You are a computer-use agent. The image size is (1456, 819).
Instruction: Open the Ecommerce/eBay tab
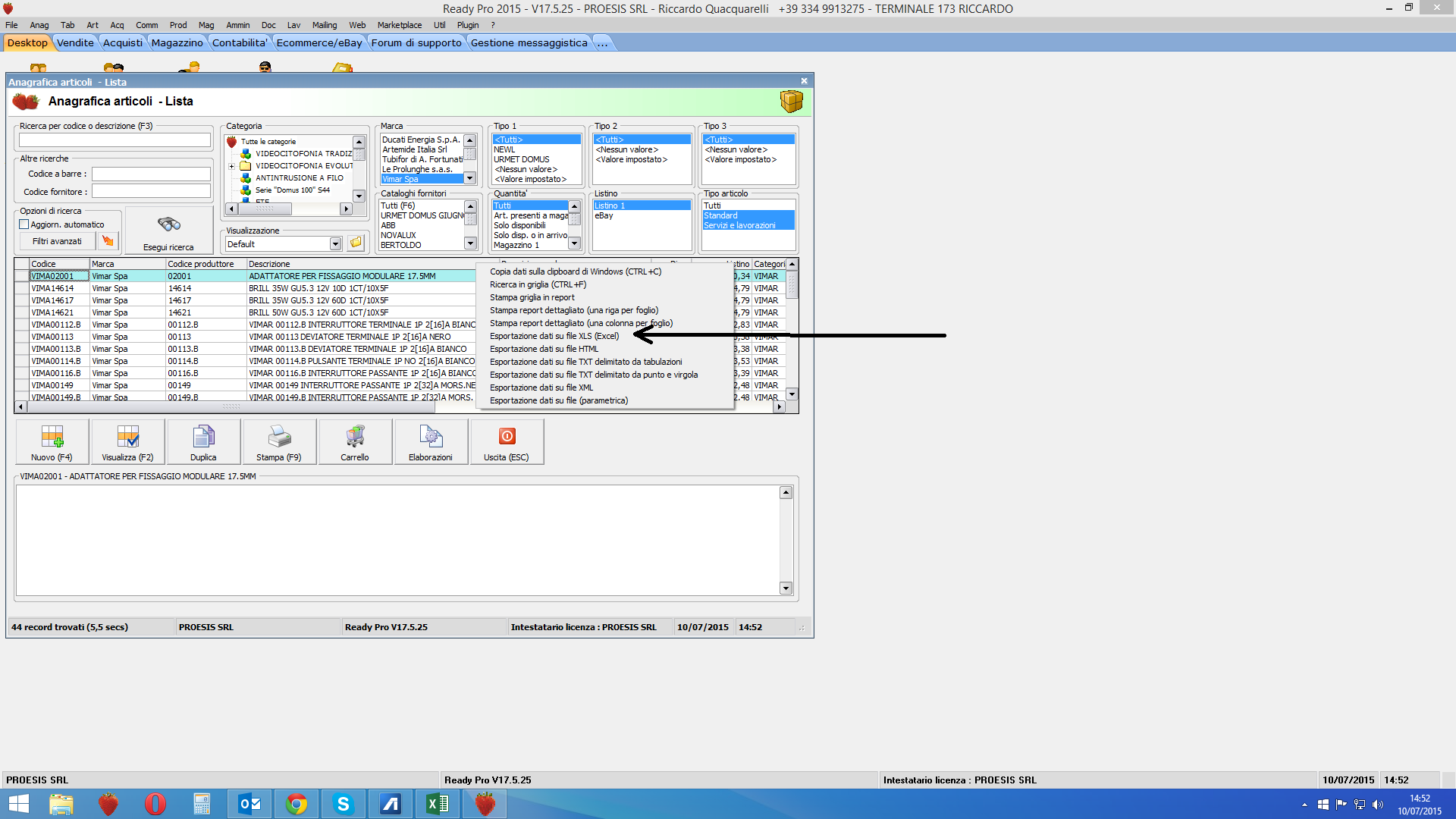[319, 42]
